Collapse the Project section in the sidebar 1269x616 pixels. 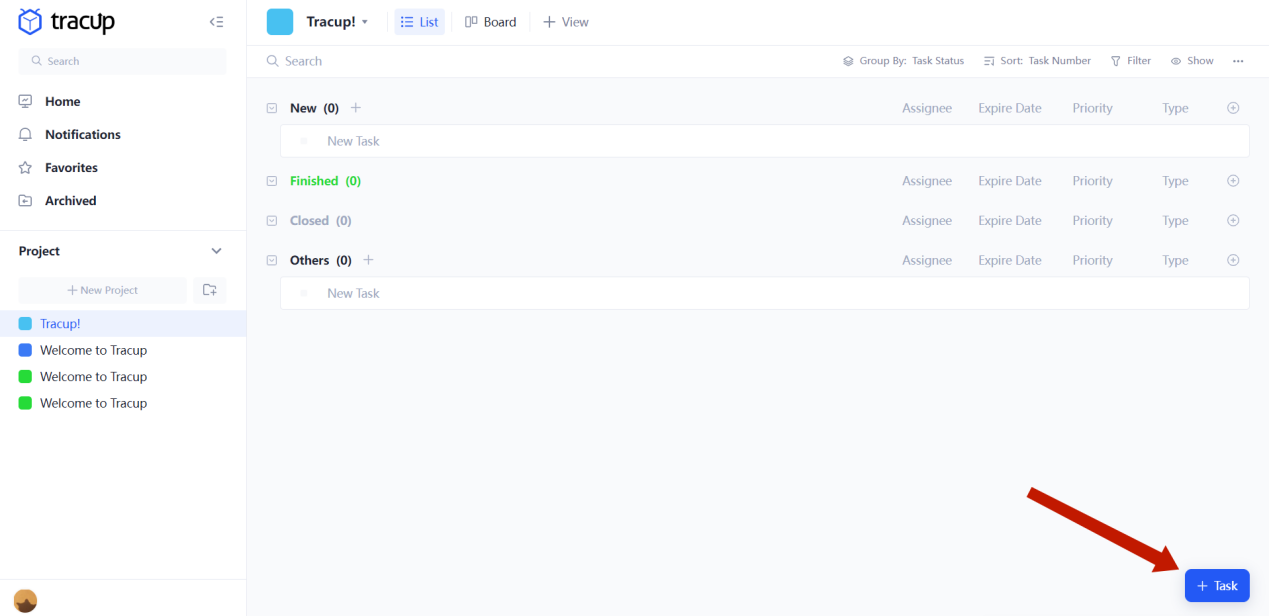pyautogui.click(x=216, y=250)
